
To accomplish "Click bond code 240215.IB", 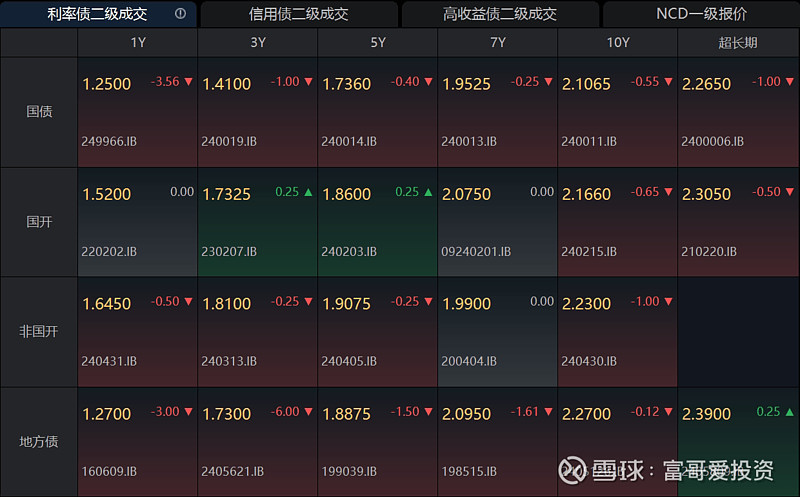I will click(x=589, y=252).
